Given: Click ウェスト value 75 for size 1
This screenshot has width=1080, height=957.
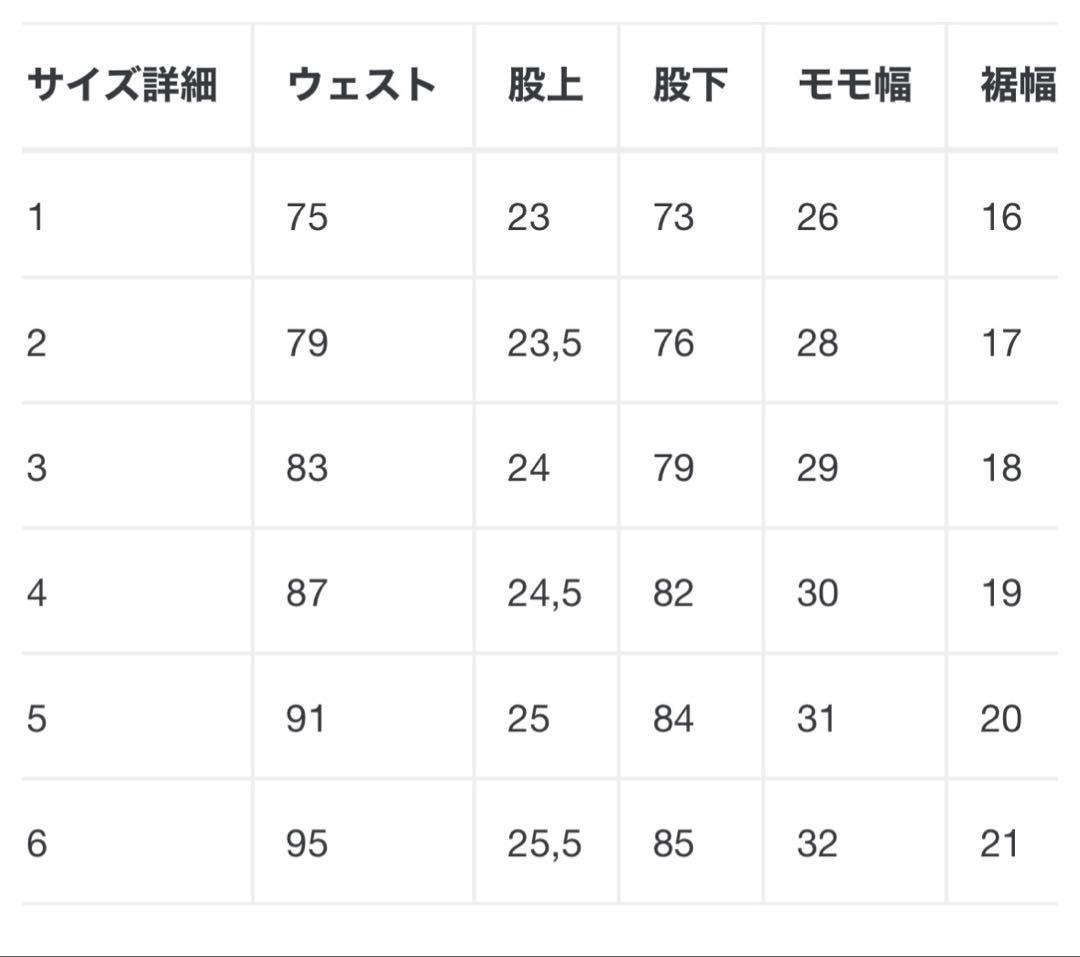Looking at the screenshot, I should (307, 217).
